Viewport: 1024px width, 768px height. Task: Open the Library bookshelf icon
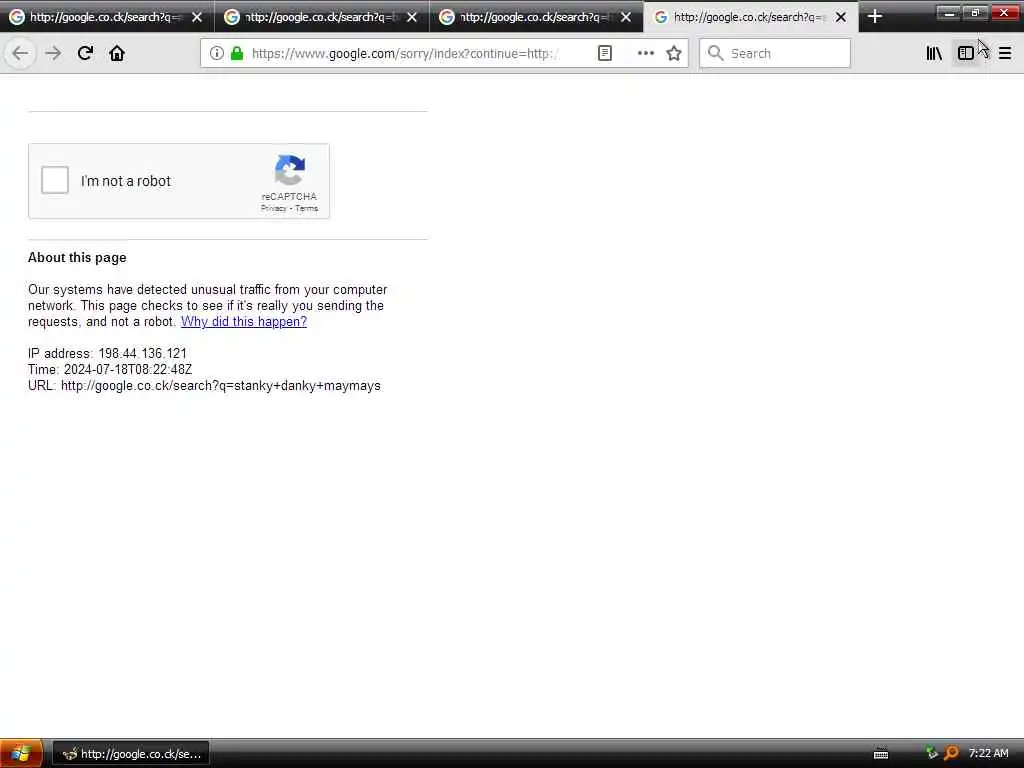click(934, 54)
